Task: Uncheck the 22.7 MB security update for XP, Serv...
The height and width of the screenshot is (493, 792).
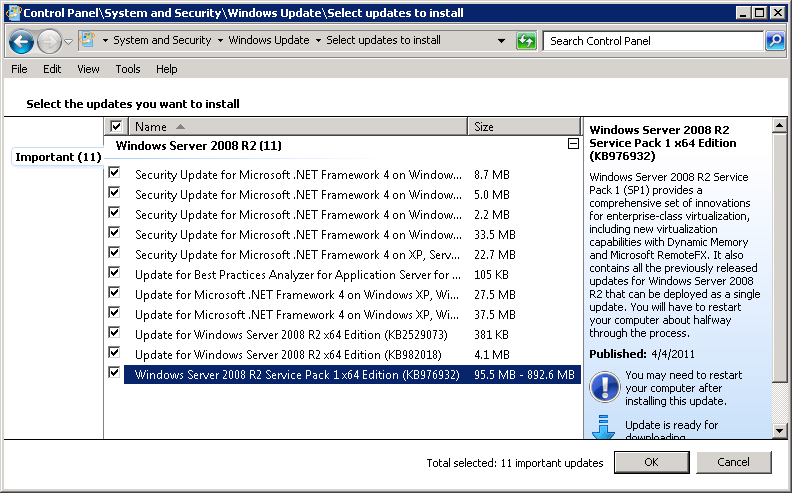Action: (x=114, y=253)
